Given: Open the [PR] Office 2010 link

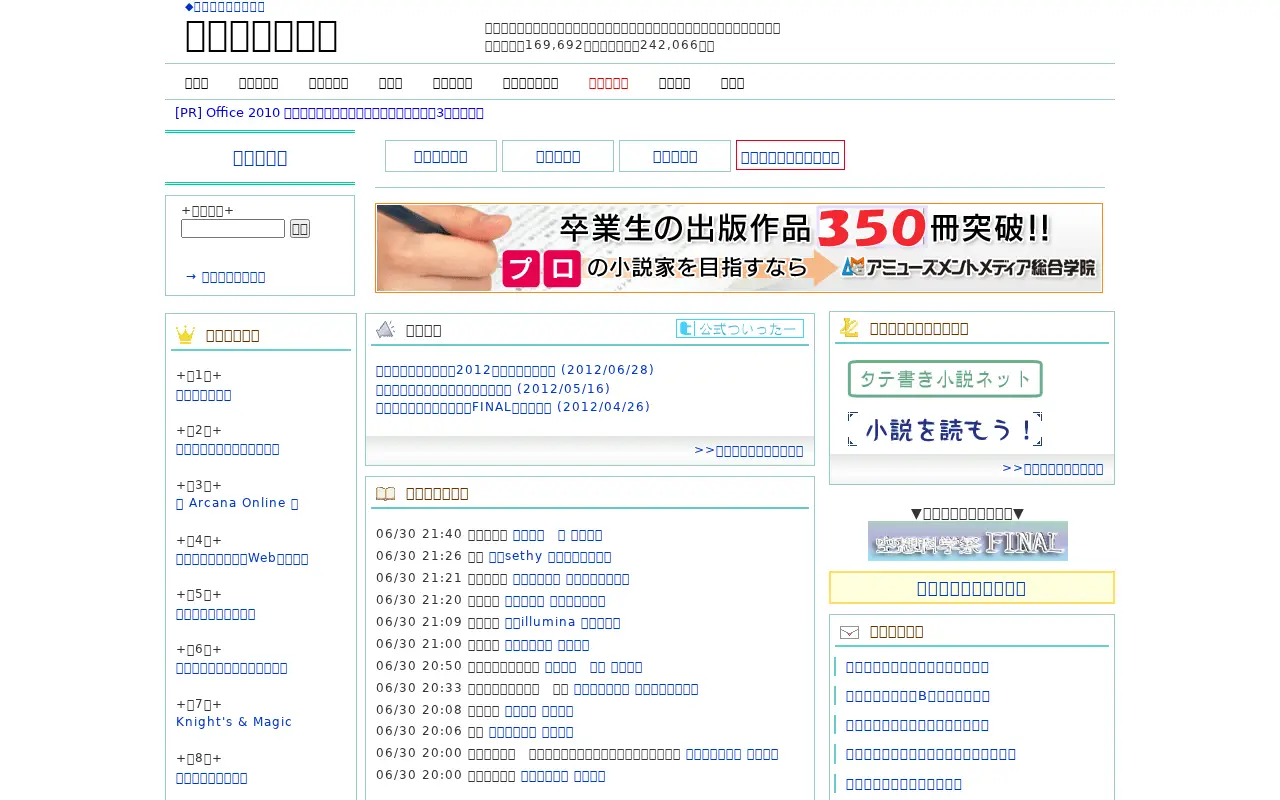Looking at the screenshot, I should coord(329,113).
